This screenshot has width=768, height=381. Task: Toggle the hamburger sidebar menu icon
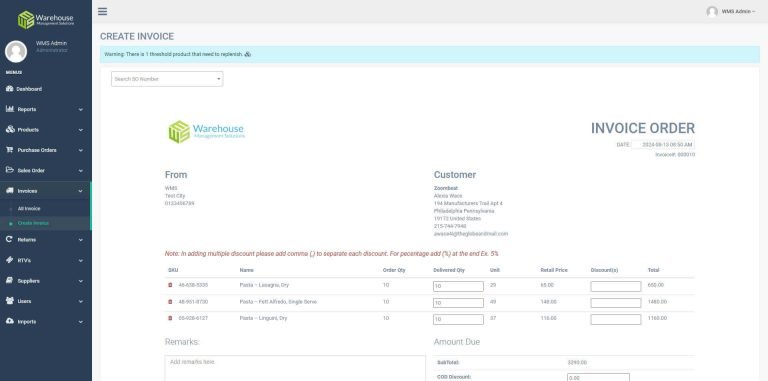pyautogui.click(x=102, y=11)
